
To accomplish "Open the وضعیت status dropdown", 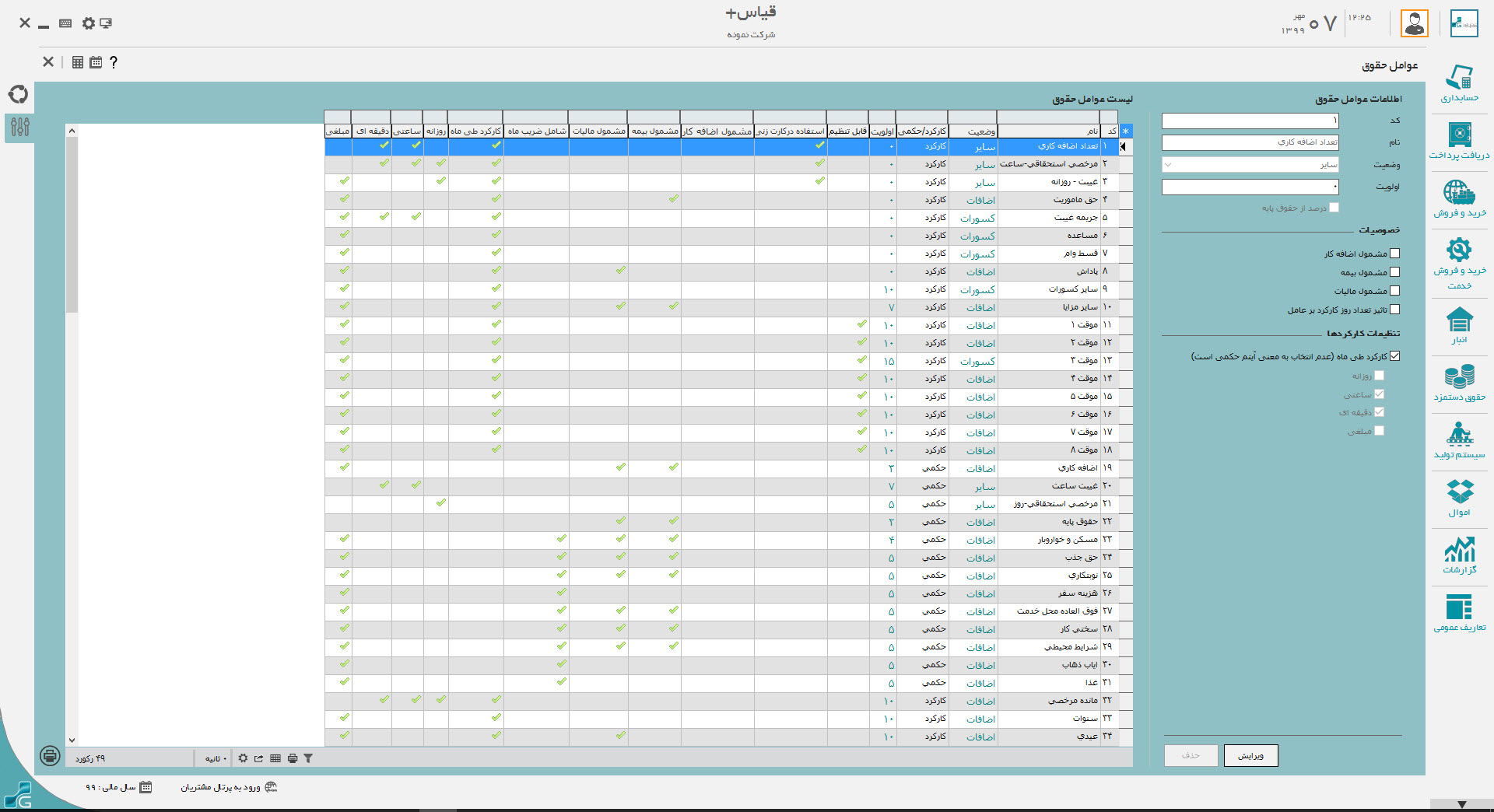I will (x=1250, y=165).
